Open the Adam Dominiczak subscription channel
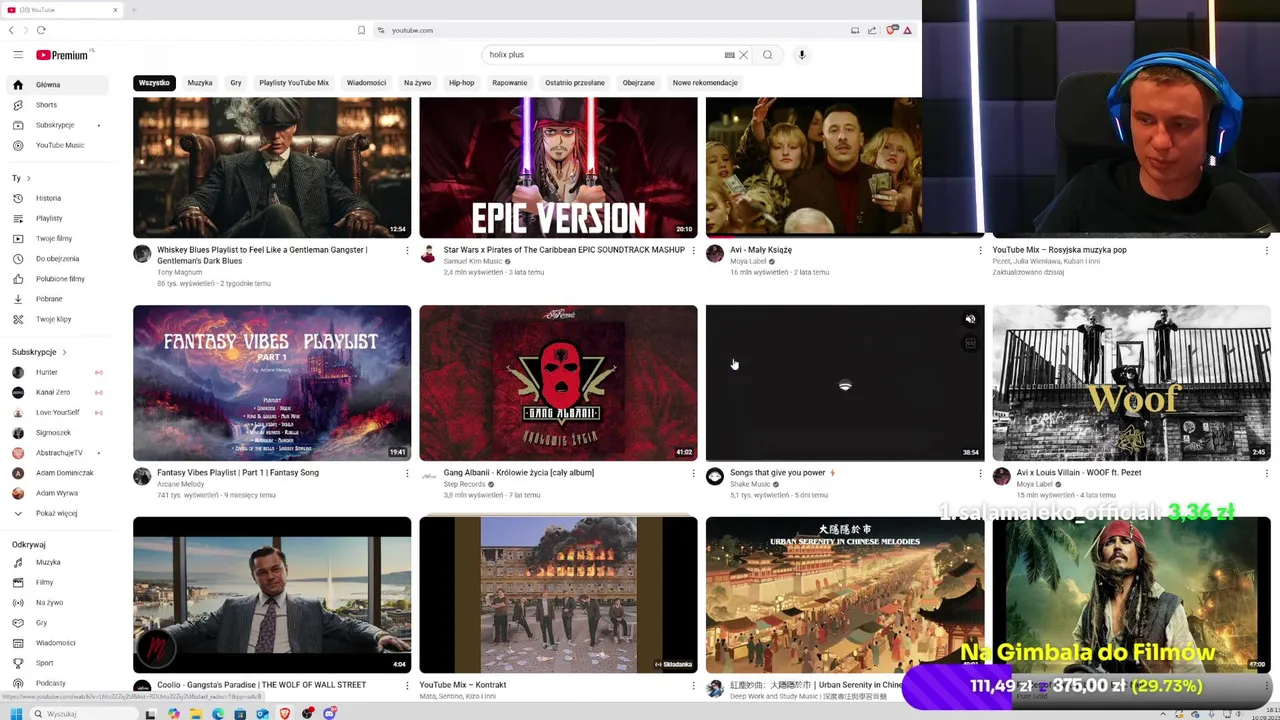The image size is (1280, 720). [x=56, y=473]
